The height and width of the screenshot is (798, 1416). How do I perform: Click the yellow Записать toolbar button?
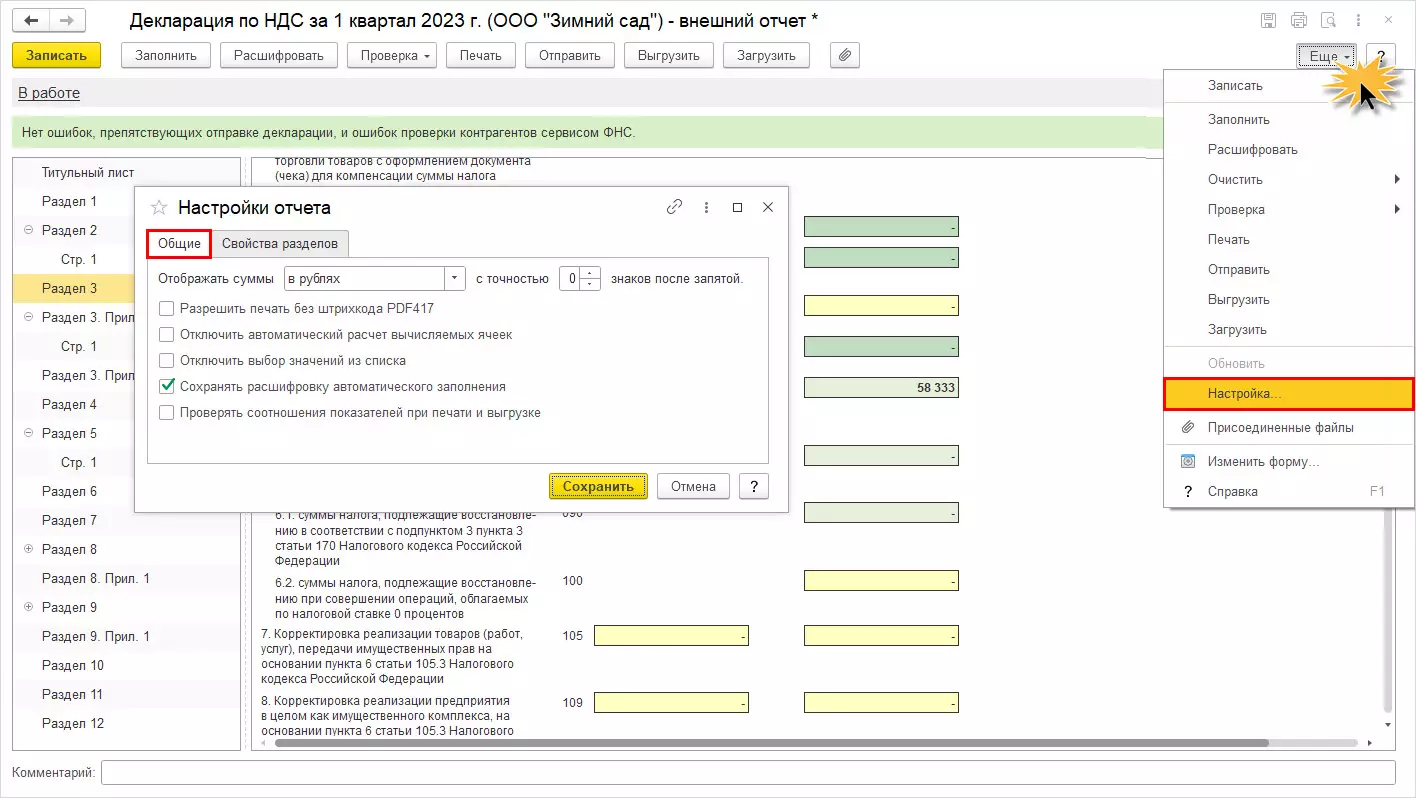[x=56, y=56]
